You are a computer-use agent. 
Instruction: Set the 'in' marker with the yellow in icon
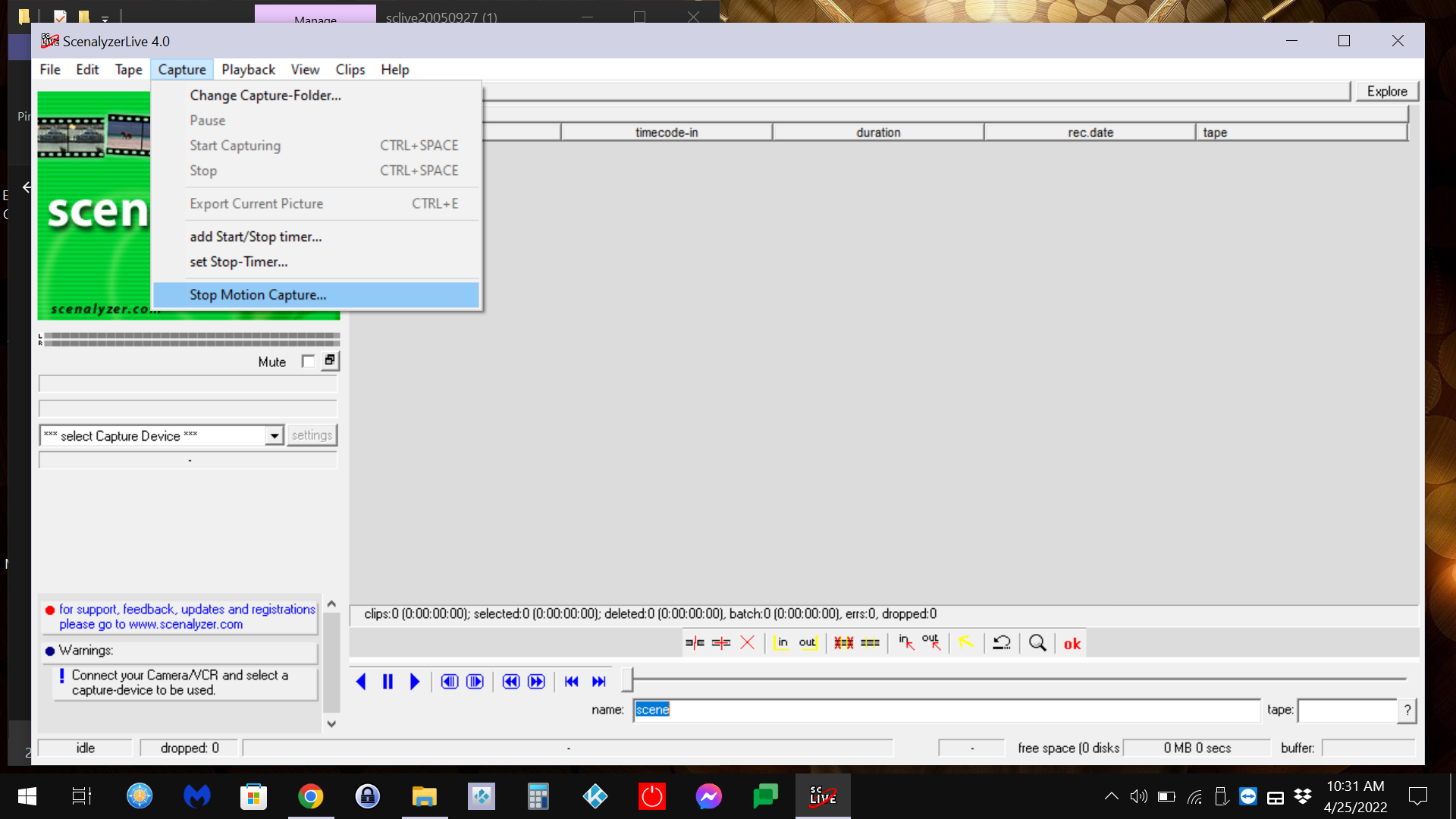pos(781,643)
